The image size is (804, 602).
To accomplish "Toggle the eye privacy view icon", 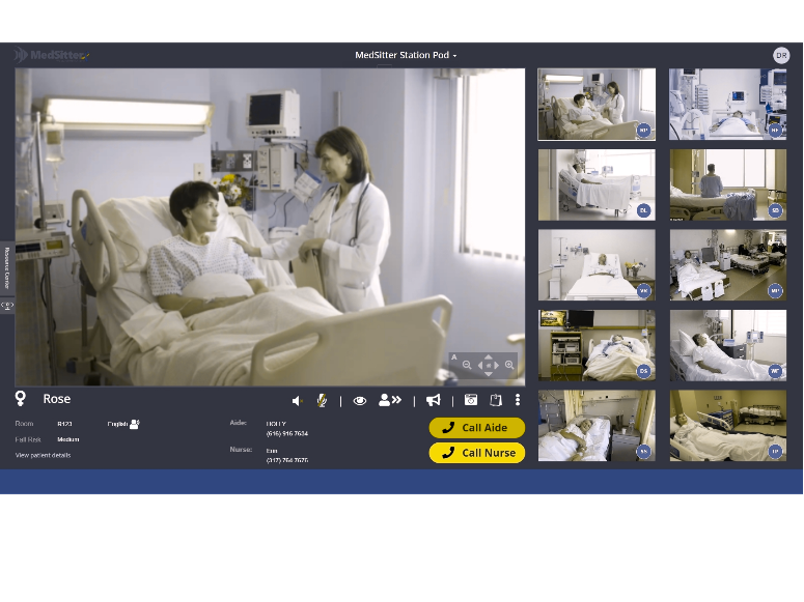I will 359,400.
